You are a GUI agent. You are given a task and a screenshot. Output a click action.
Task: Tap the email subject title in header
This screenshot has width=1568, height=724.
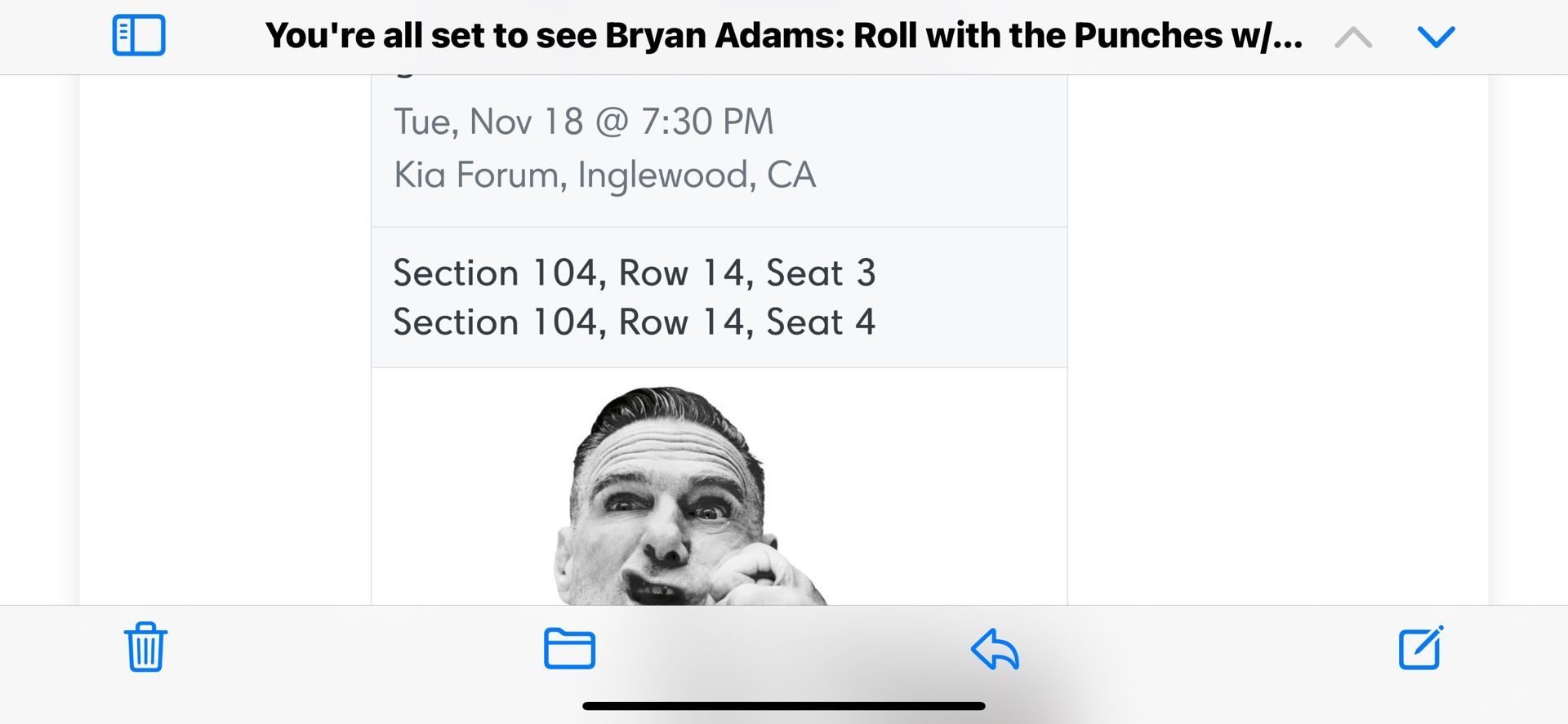click(783, 36)
